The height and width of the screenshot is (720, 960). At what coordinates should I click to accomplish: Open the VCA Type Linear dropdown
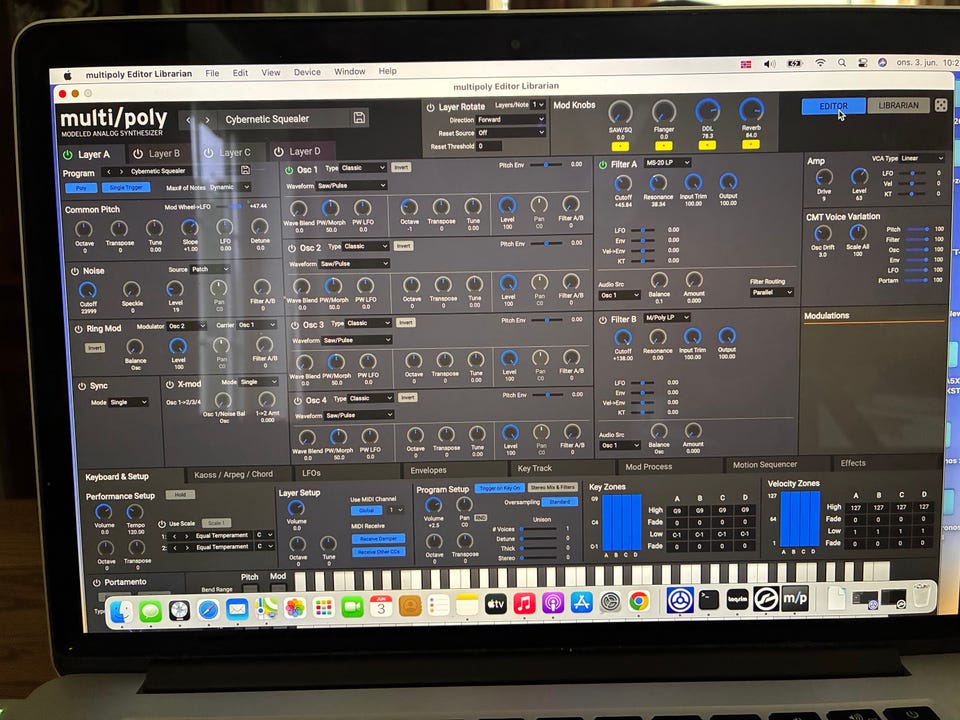click(923, 158)
